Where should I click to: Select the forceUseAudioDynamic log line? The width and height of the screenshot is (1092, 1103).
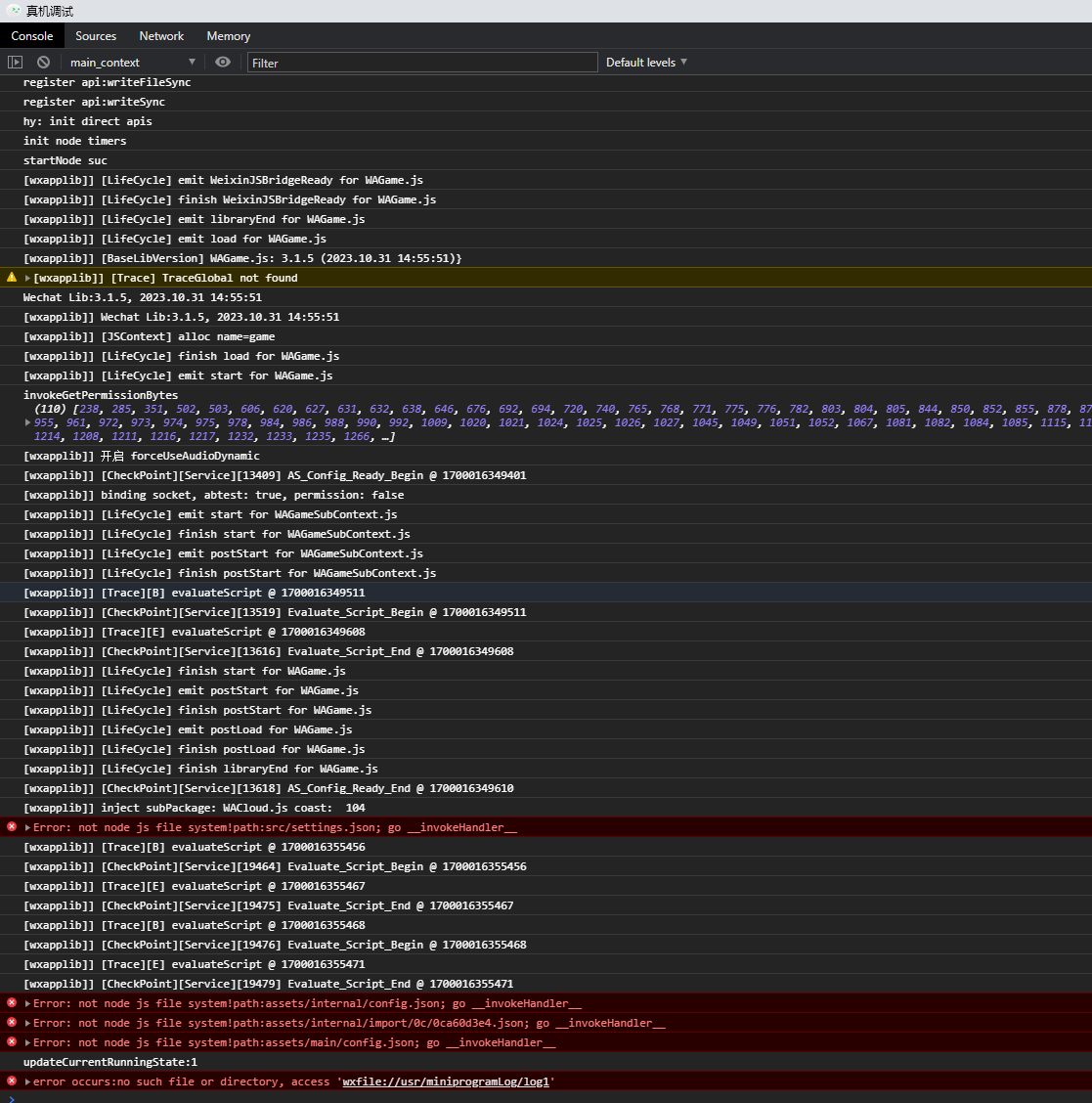[x=546, y=456]
